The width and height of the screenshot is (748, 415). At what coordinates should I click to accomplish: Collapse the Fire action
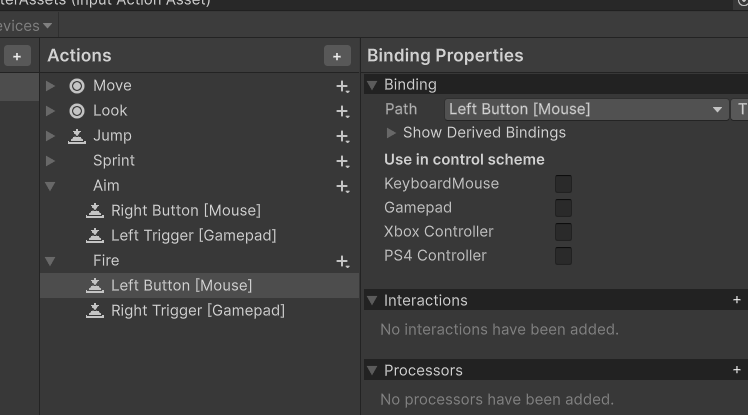pyautogui.click(x=50, y=261)
